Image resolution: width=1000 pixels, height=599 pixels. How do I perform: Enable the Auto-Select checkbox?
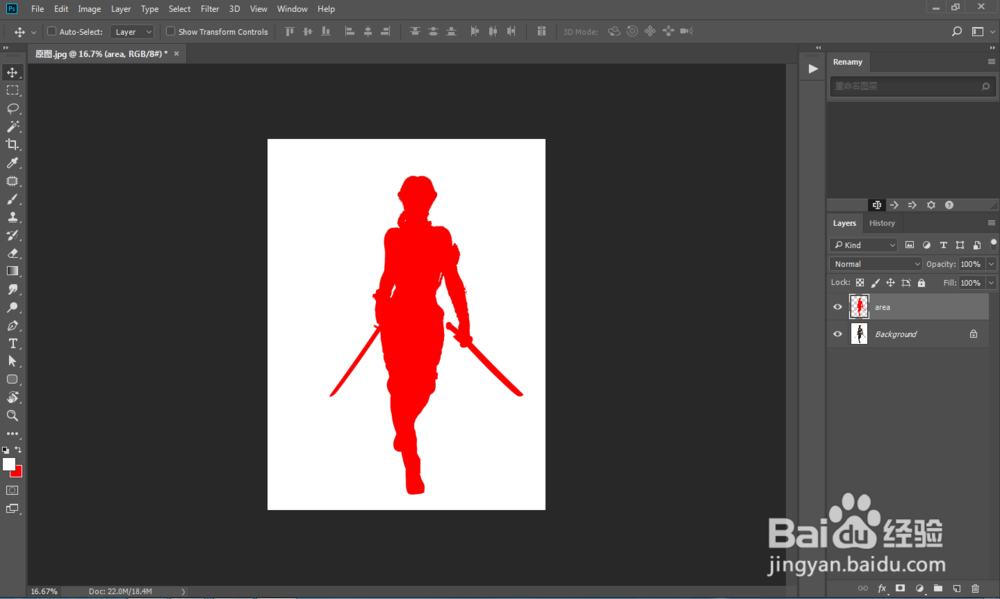[52, 32]
